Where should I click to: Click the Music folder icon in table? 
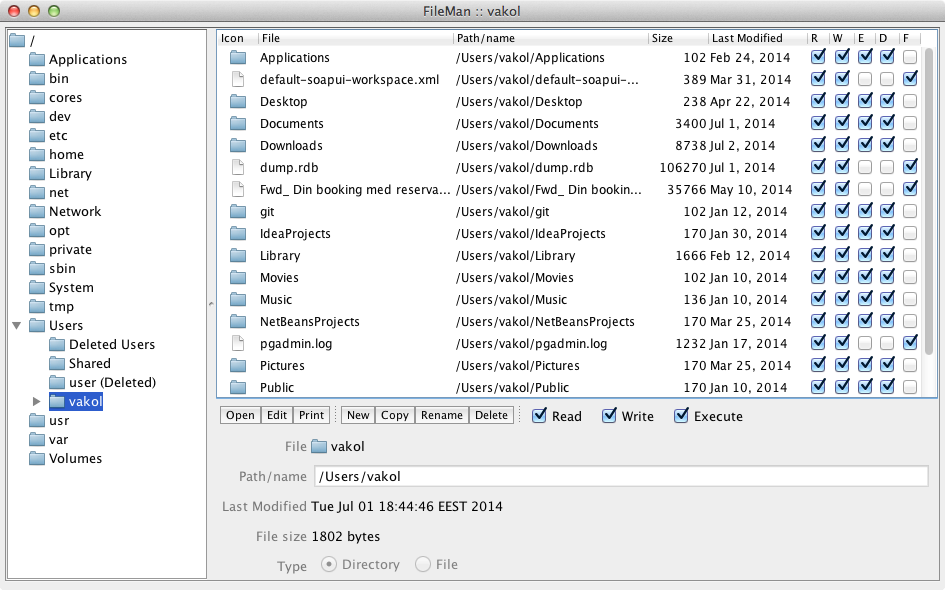point(238,300)
